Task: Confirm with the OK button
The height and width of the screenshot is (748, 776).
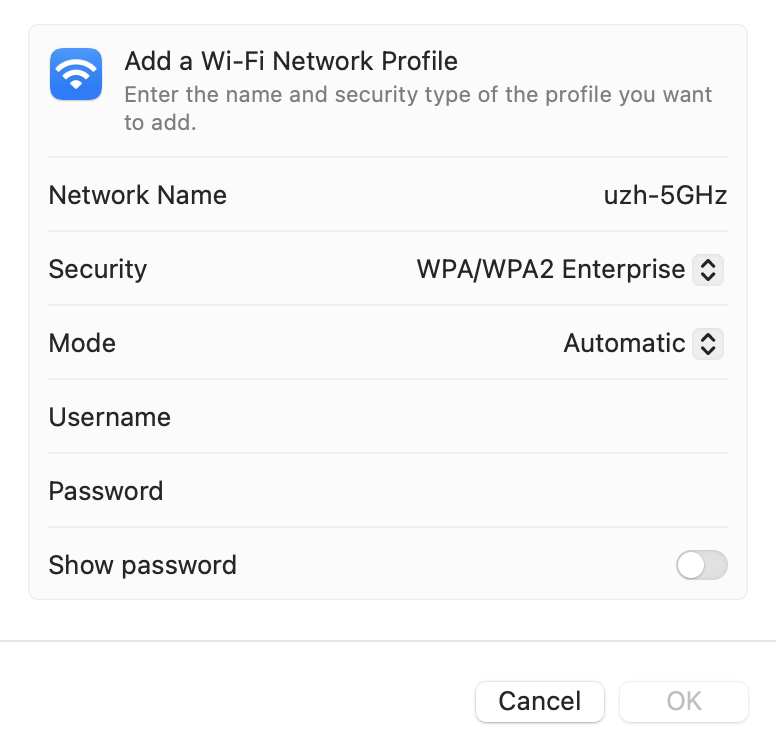Action: (x=684, y=701)
